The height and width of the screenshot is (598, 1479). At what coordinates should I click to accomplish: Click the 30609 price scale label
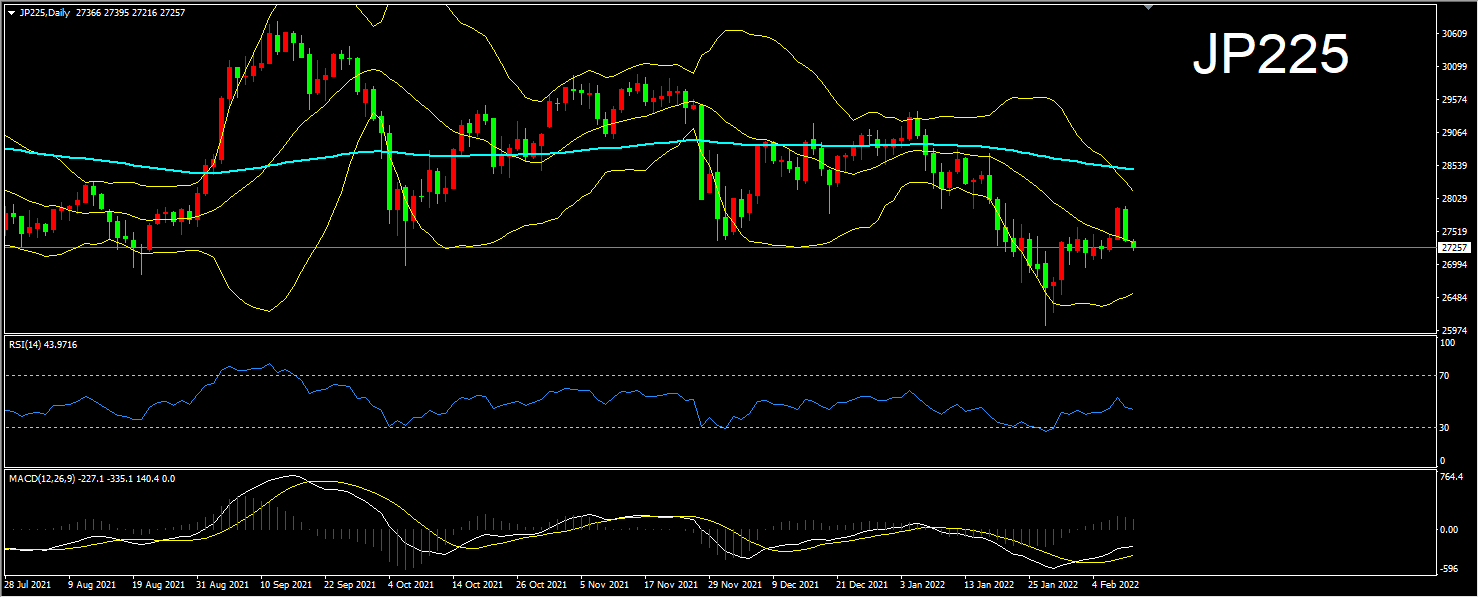click(1454, 33)
